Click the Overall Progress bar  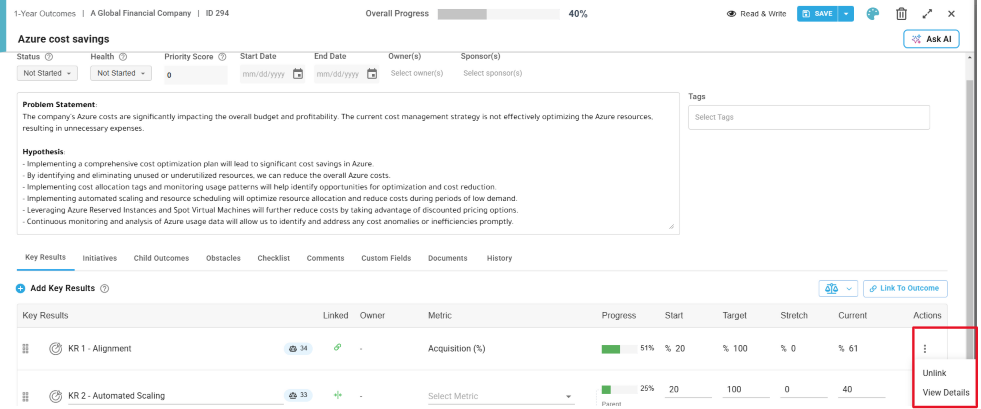pos(499,14)
